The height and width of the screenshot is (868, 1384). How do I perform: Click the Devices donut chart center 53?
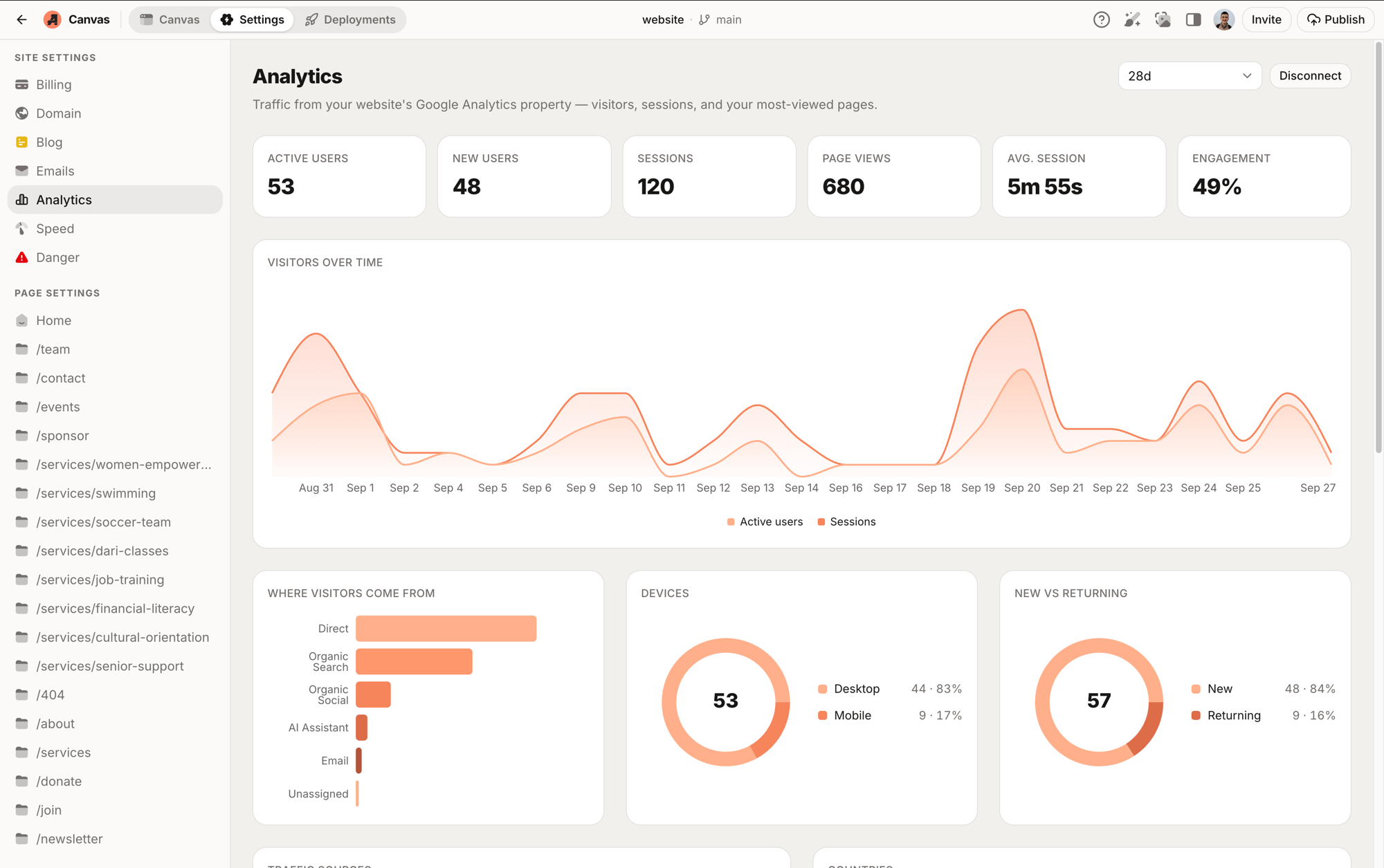[x=725, y=701]
